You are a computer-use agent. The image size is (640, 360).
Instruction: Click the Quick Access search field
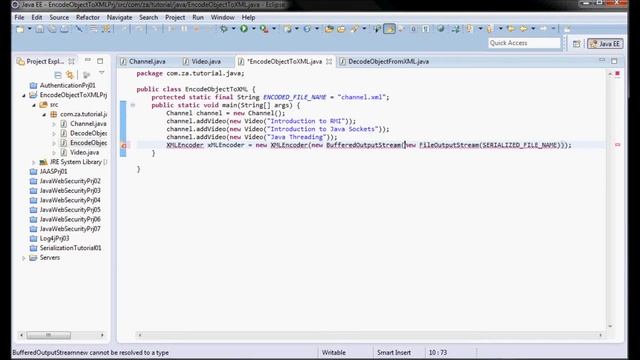tap(524, 43)
